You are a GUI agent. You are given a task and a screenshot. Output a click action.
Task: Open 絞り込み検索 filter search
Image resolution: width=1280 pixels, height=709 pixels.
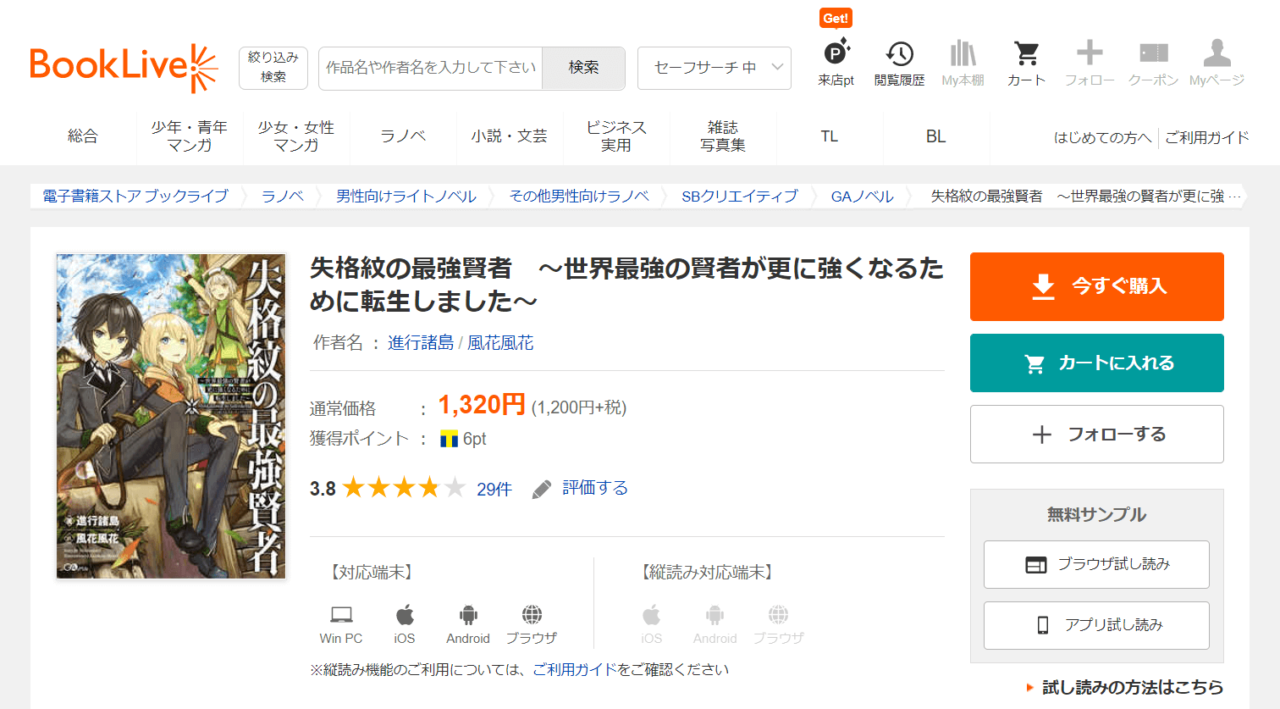click(273, 68)
